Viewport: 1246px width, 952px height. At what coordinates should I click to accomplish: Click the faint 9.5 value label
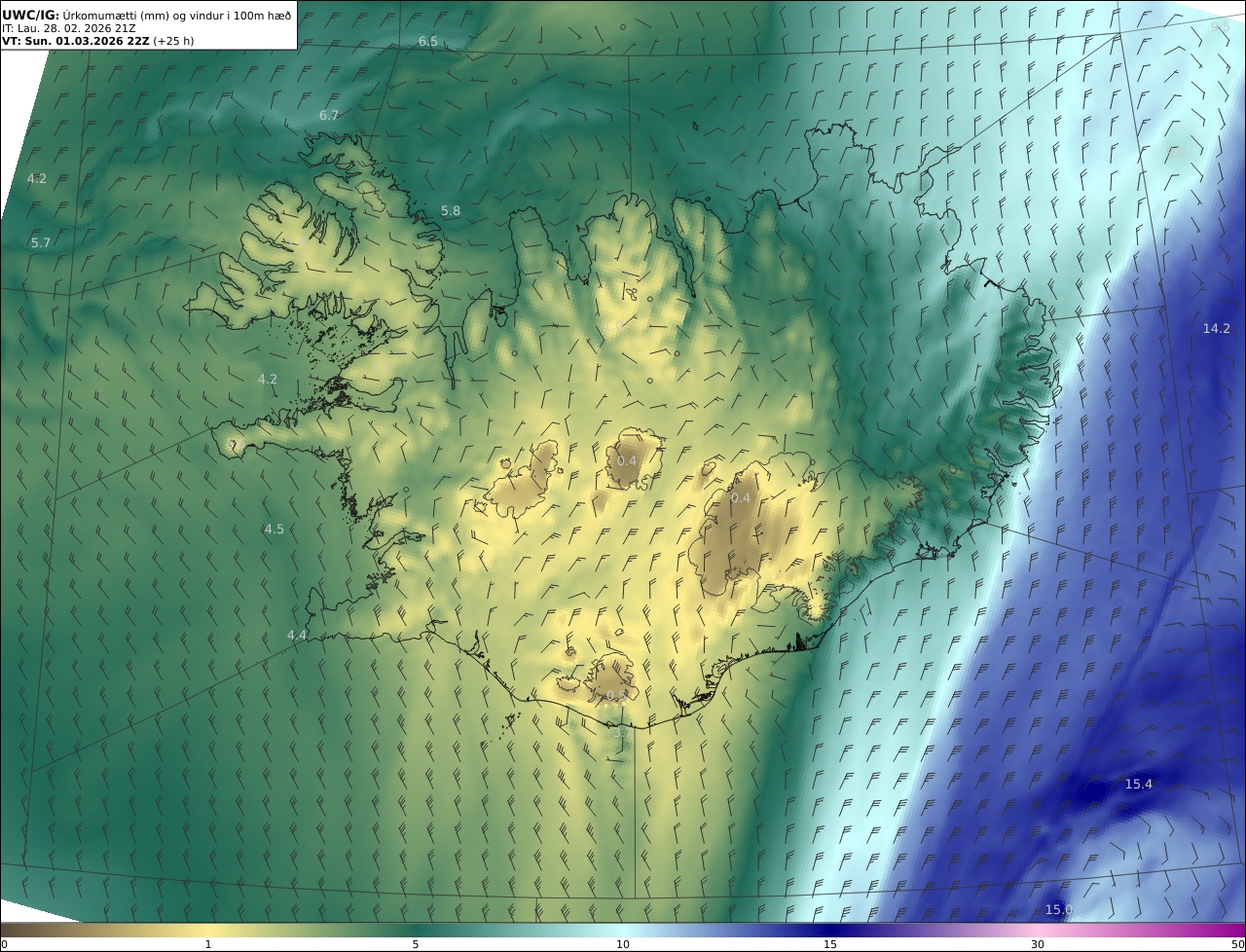pyautogui.click(x=1221, y=26)
